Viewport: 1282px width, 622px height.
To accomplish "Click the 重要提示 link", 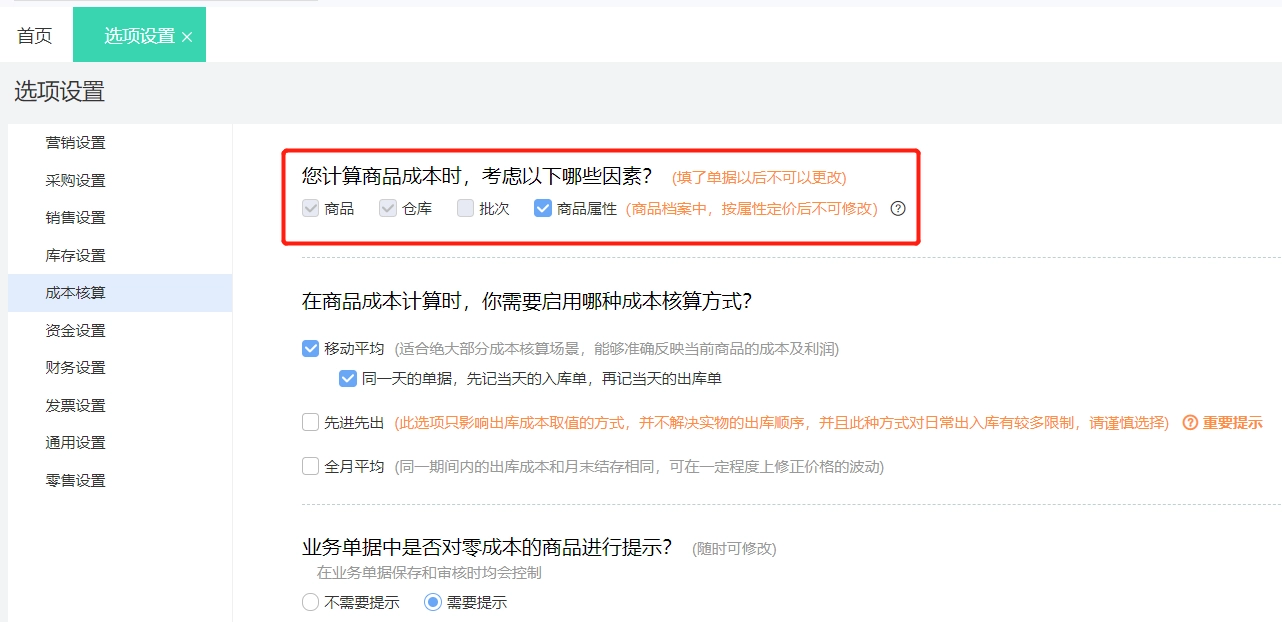I will 1232,423.
